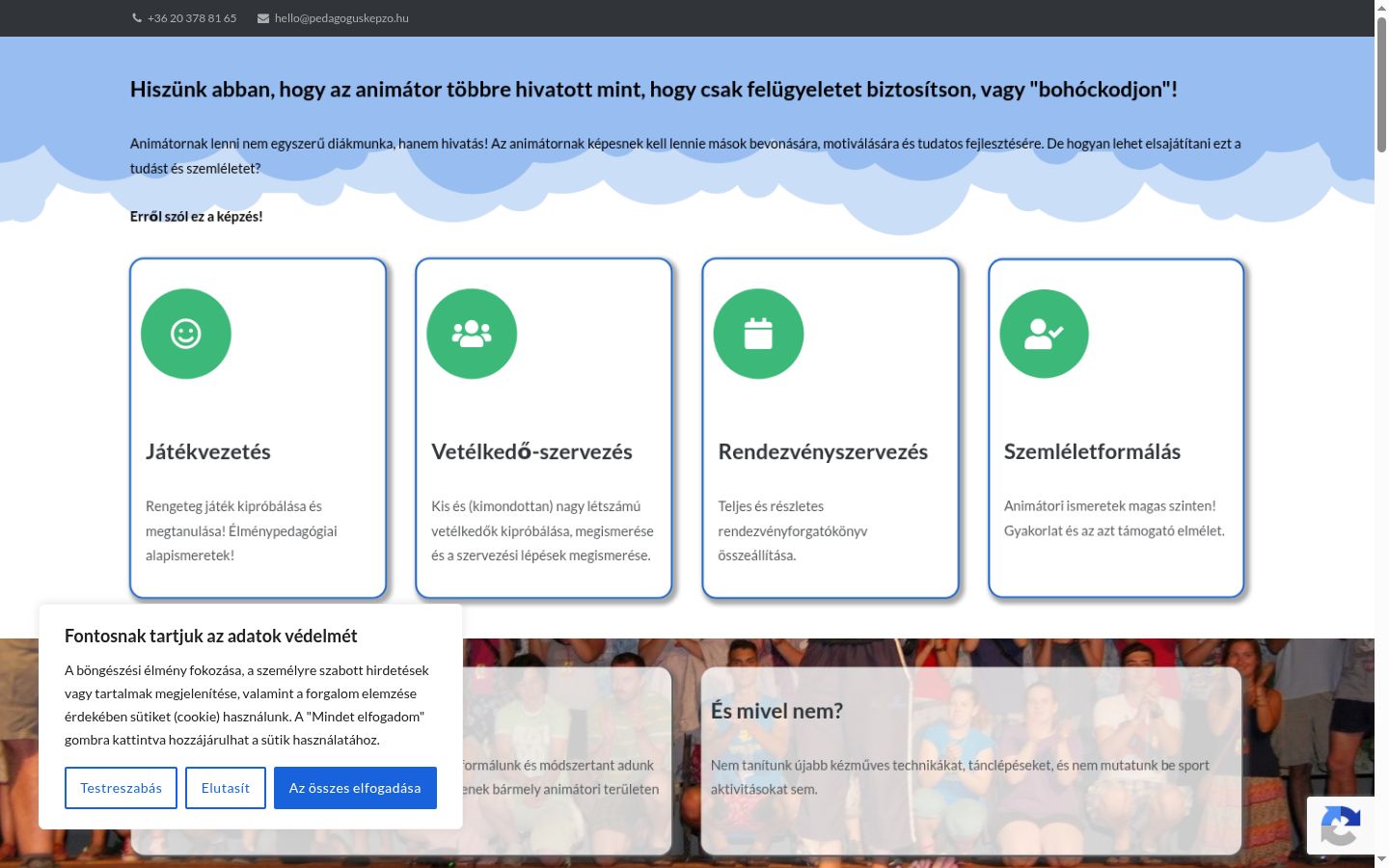Click the reCAPTCHA badge
The width and height of the screenshot is (1389, 868).
coord(1341,825)
